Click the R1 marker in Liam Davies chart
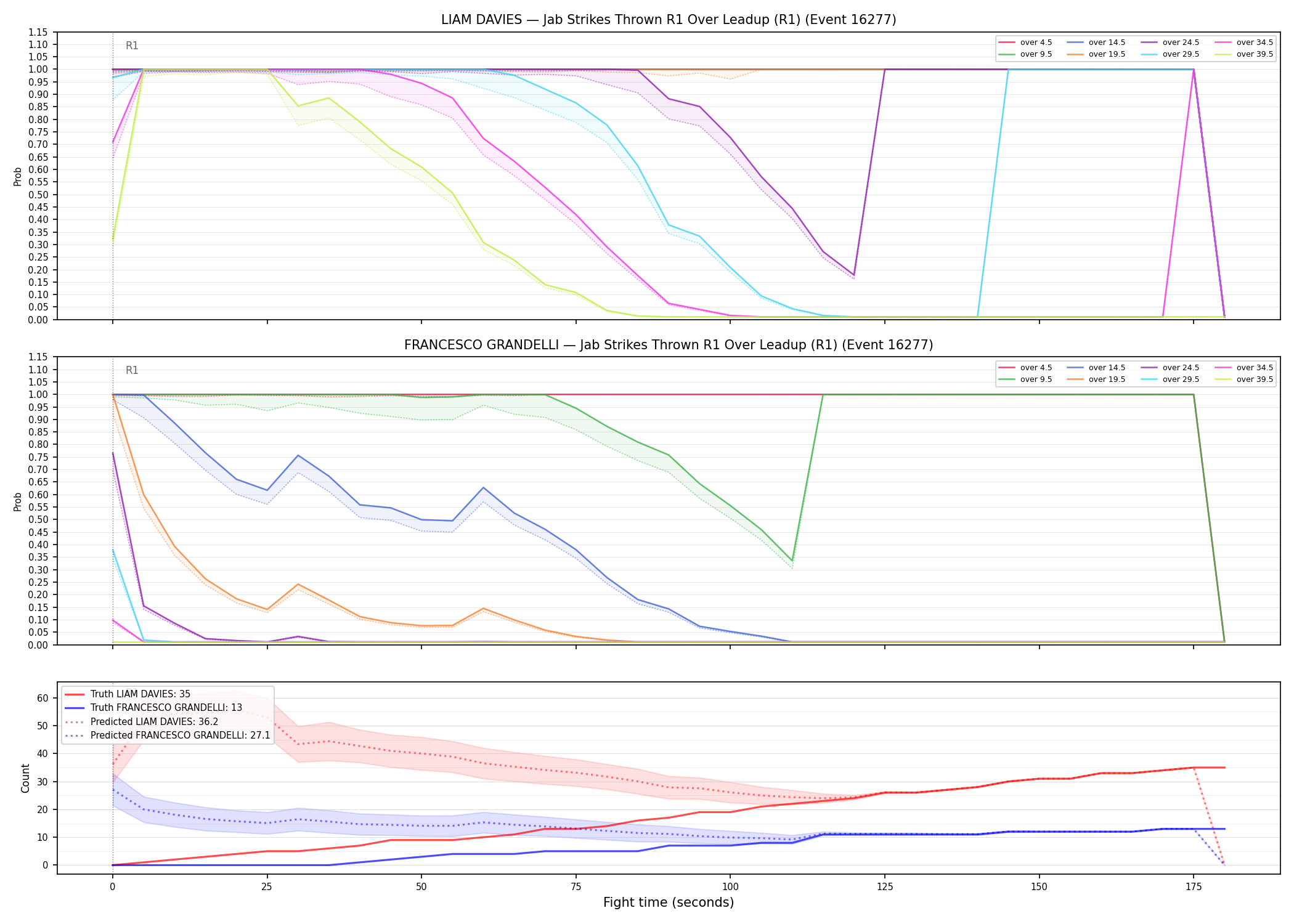This screenshot has width=1294, height=924. (132, 46)
